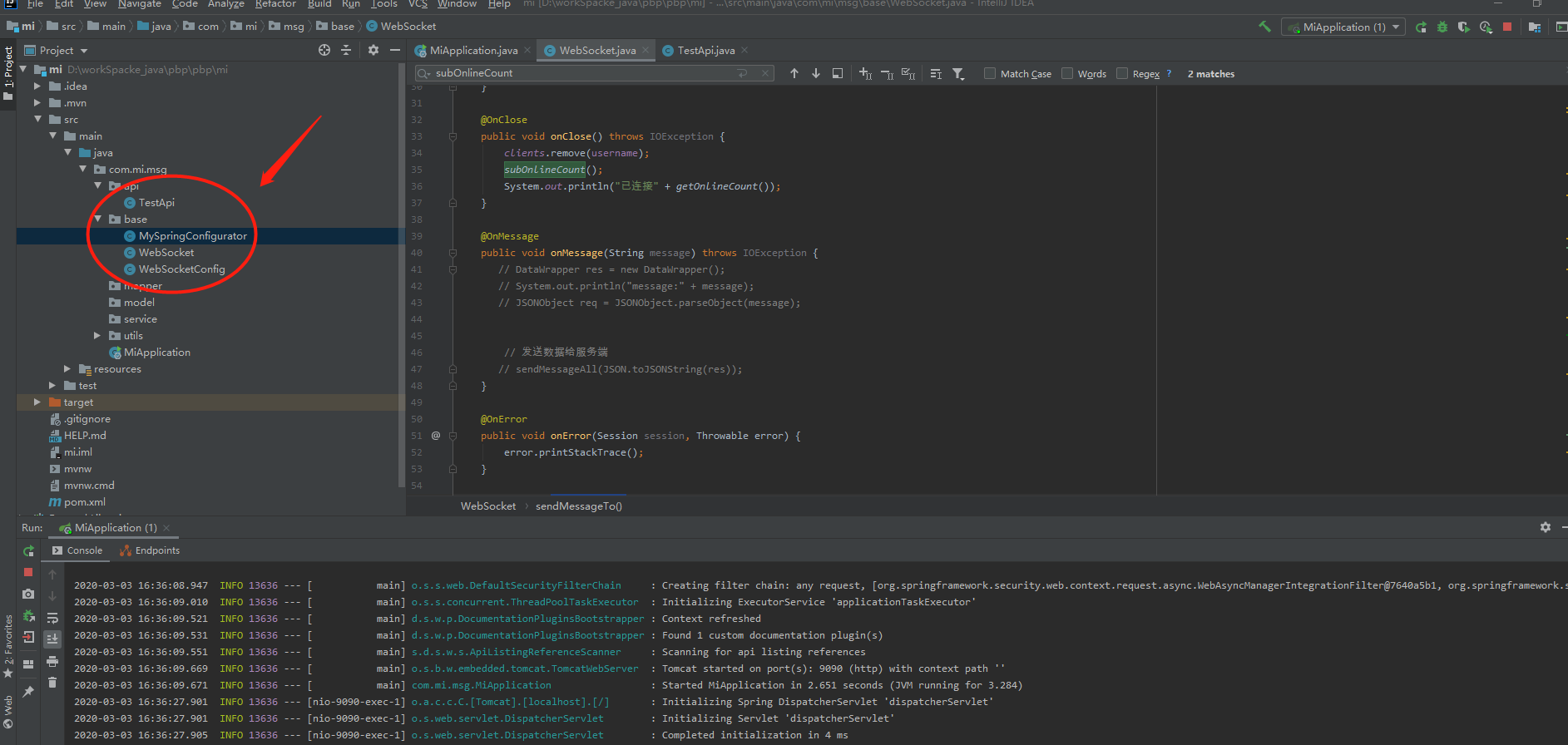This screenshot has height=745, width=1568.
Task: Click the print icon in console toolbar
Action: 52,661
